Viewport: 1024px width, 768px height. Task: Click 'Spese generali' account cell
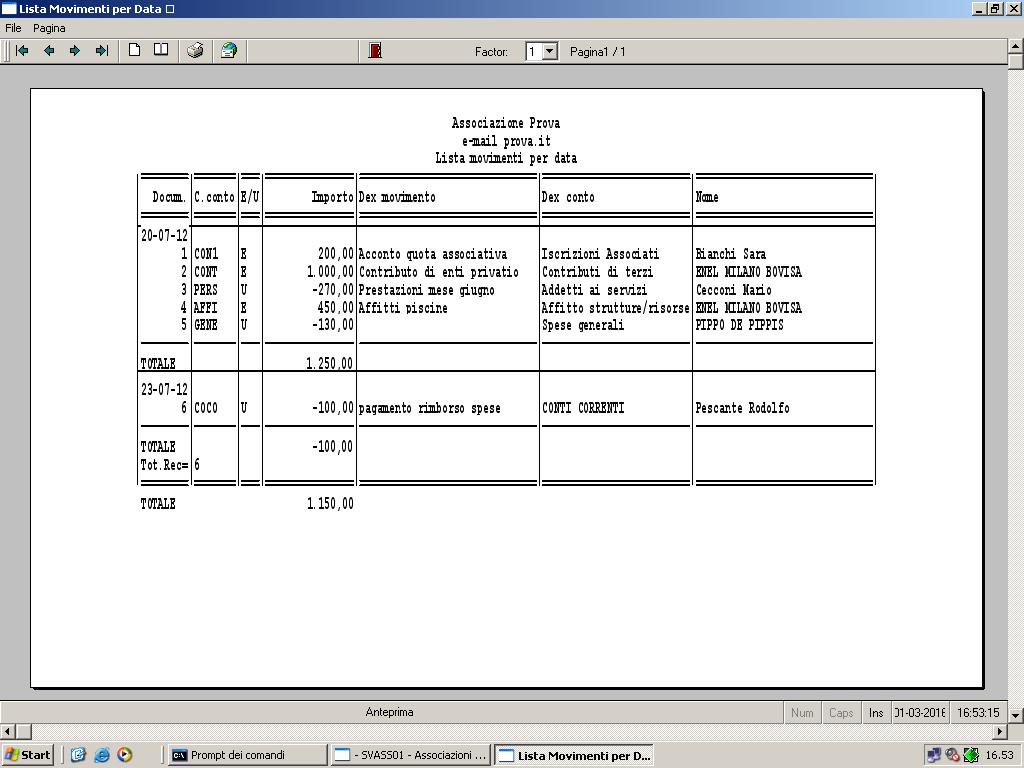(583, 325)
